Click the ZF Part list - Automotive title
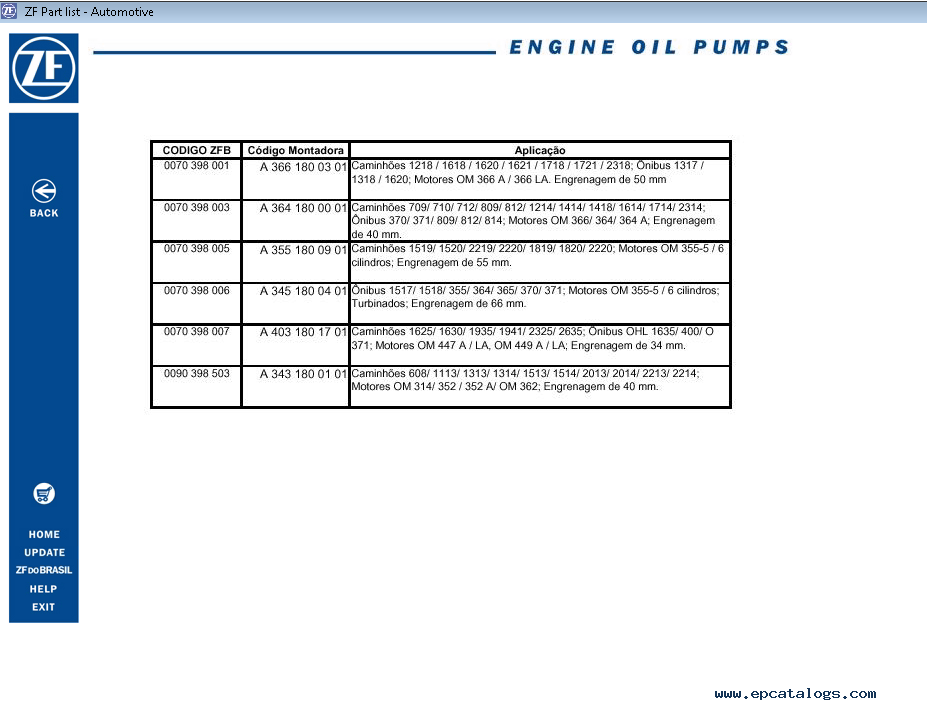 pyautogui.click(x=89, y=11)
